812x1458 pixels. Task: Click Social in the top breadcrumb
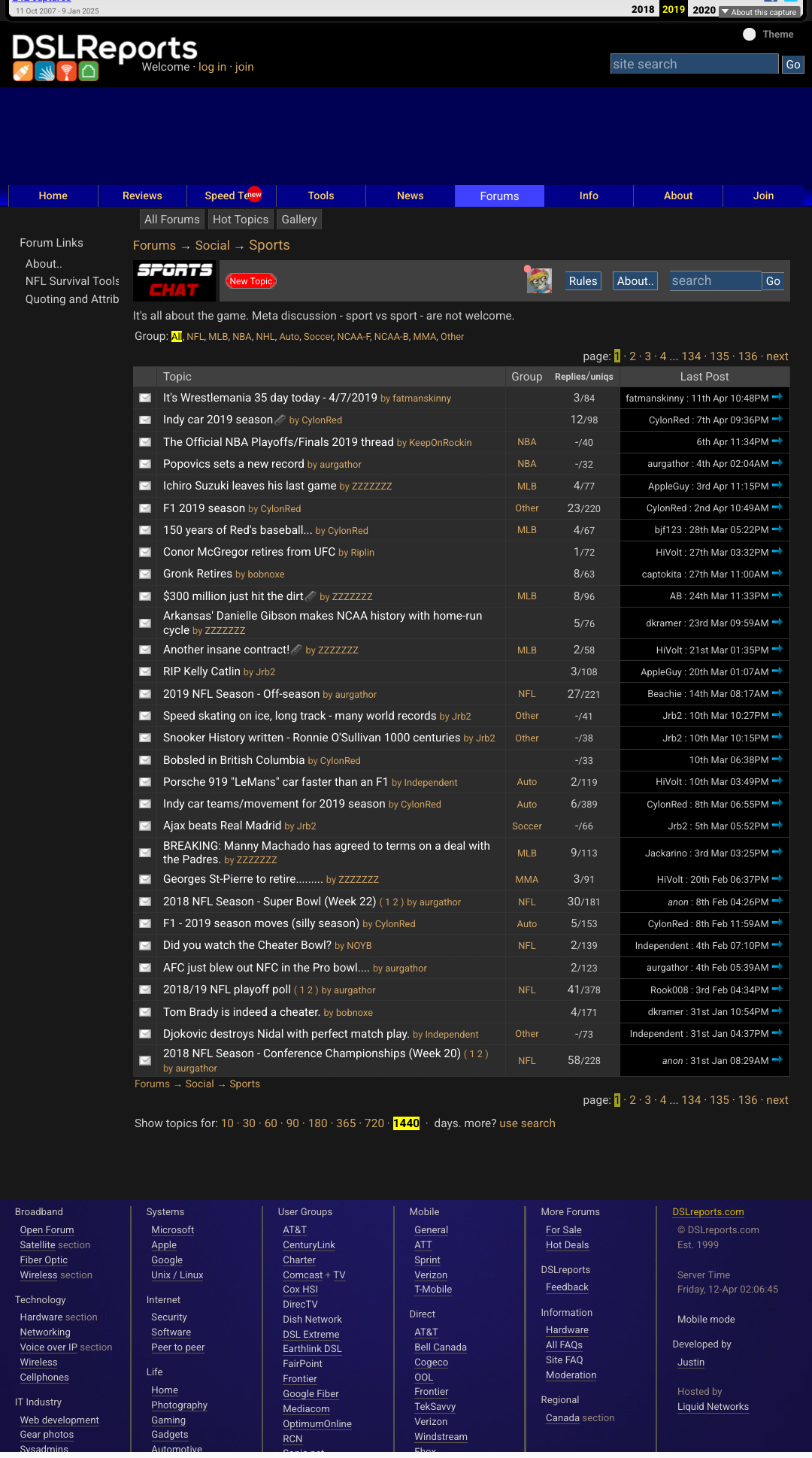pos(212,245)
